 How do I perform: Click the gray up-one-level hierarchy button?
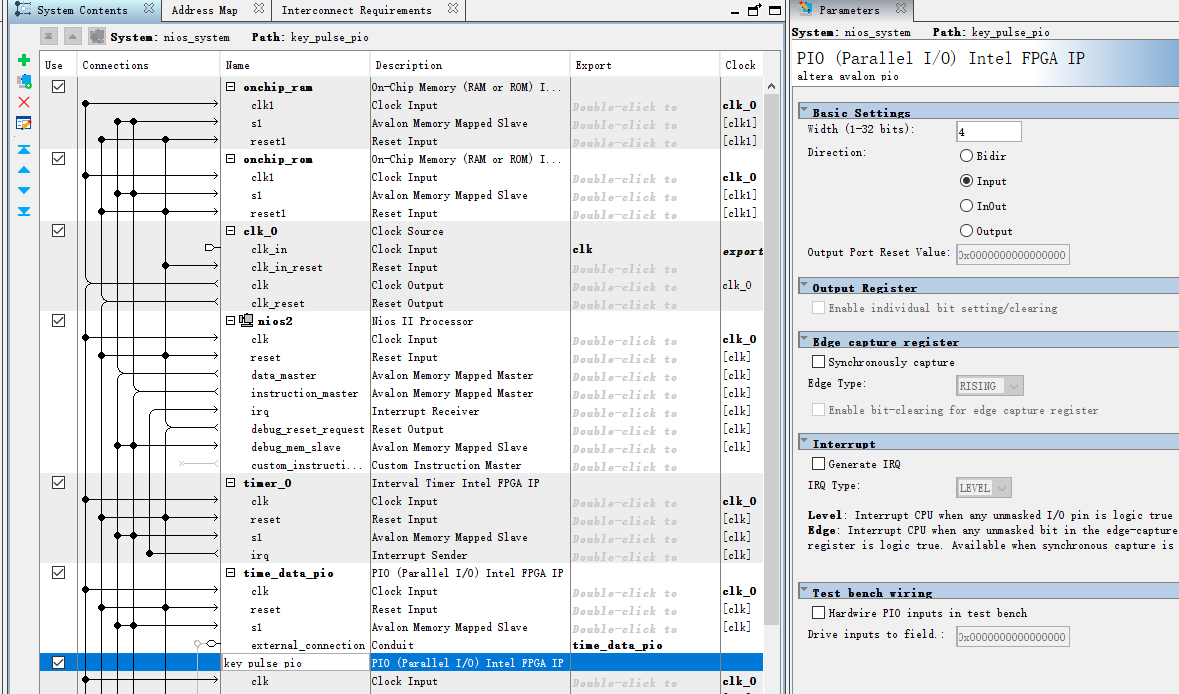[72, 36]
